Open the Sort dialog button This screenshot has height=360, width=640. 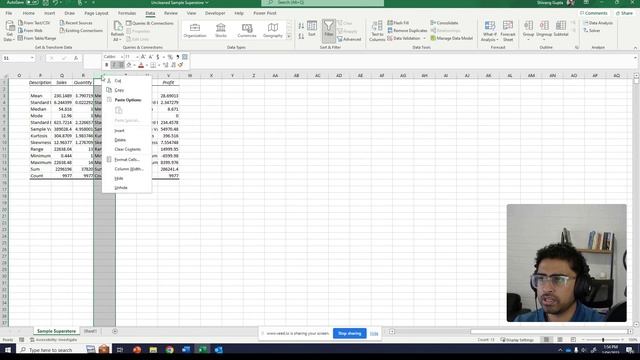tap(312, 29)
